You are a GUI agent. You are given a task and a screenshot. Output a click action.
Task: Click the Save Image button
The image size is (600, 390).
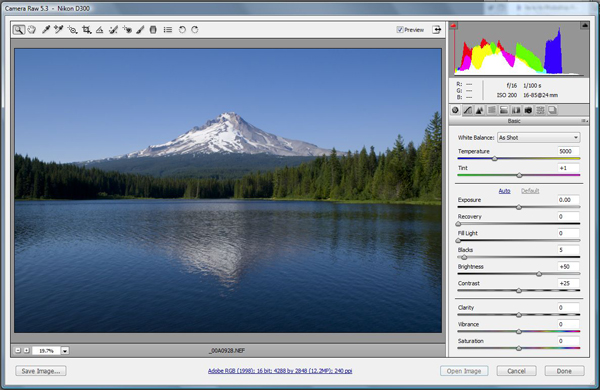(41, 371)
